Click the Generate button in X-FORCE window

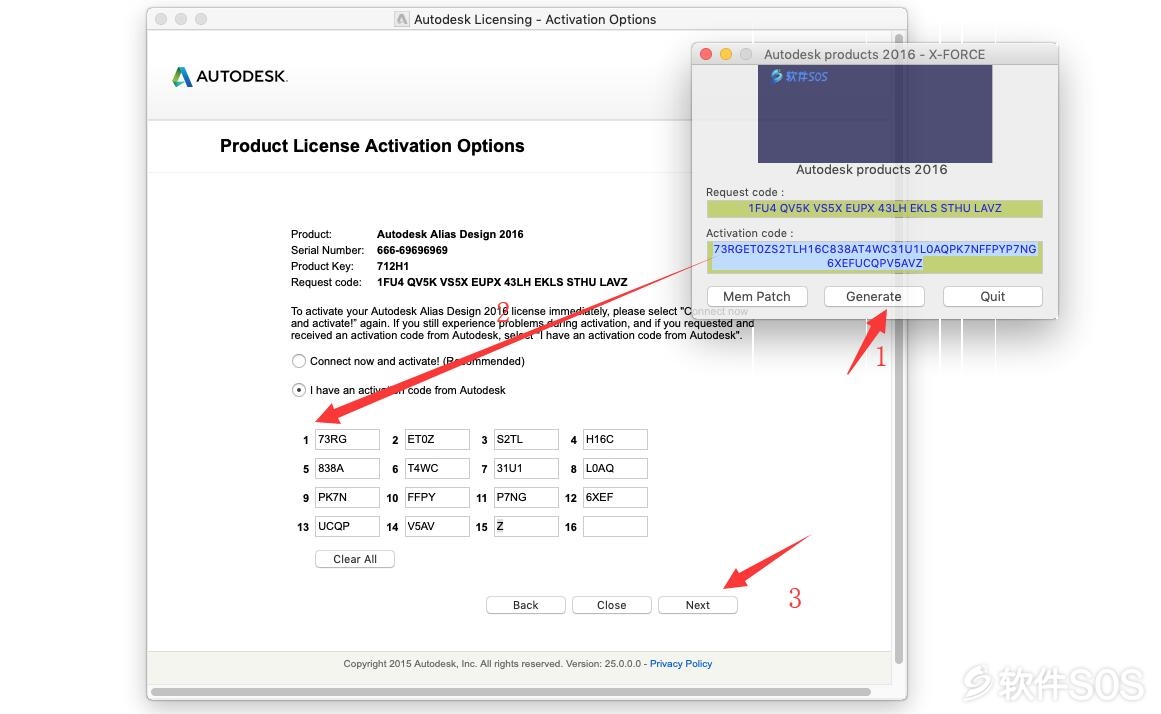click(874, 296)
